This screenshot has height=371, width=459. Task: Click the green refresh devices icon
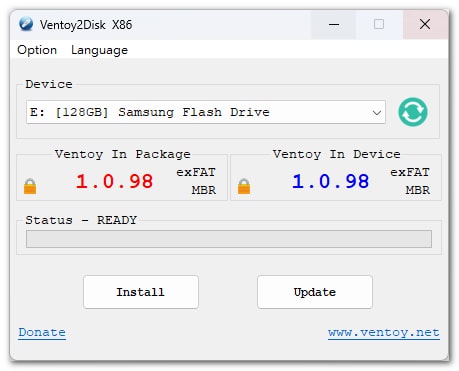(x=413, y=112)
